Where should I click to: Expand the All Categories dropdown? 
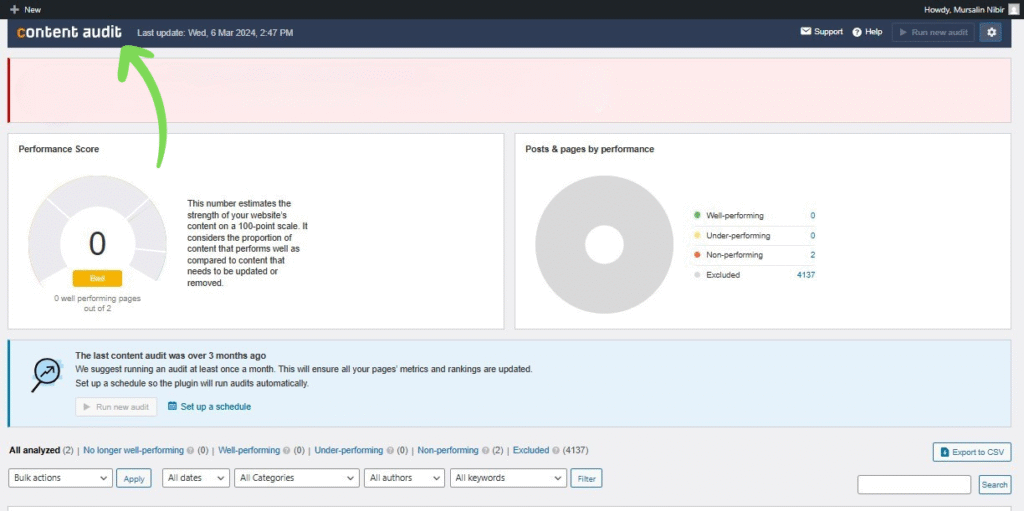click(x=297, y=478)
